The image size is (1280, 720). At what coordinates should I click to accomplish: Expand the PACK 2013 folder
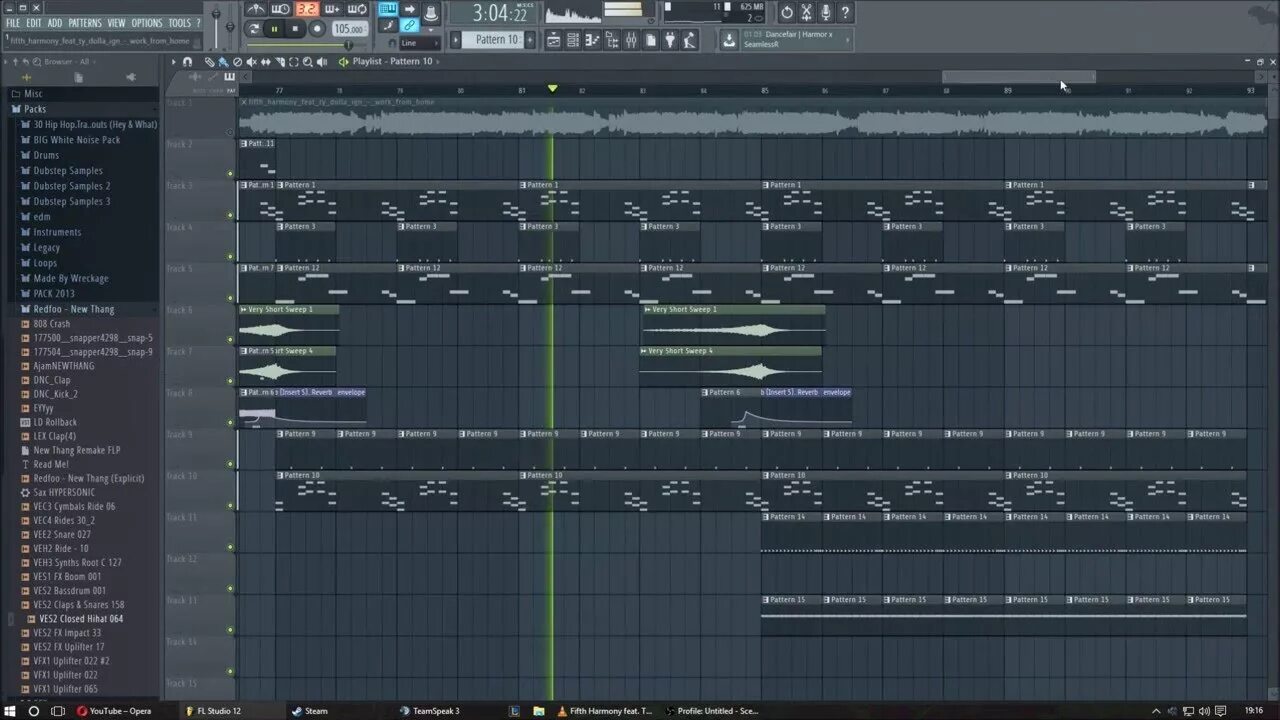tap(54, 294)
